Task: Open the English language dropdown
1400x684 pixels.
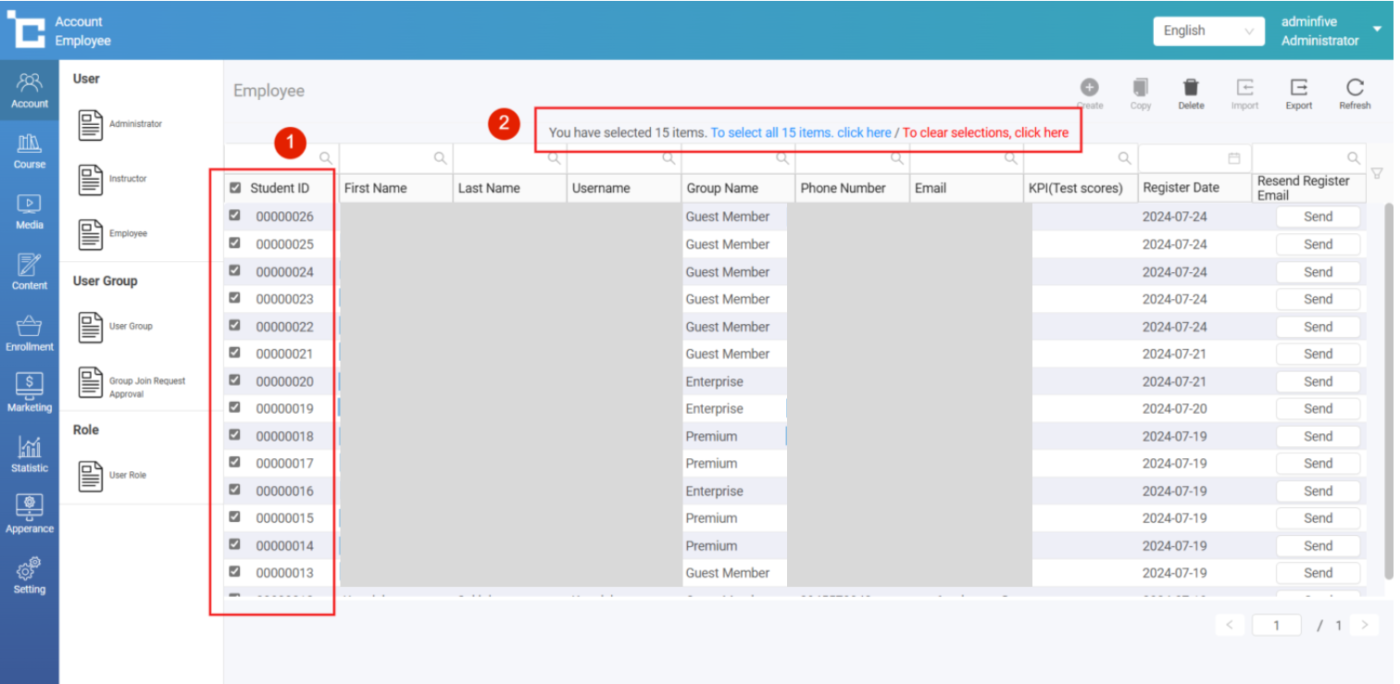Action: (x=1208, y=31)
